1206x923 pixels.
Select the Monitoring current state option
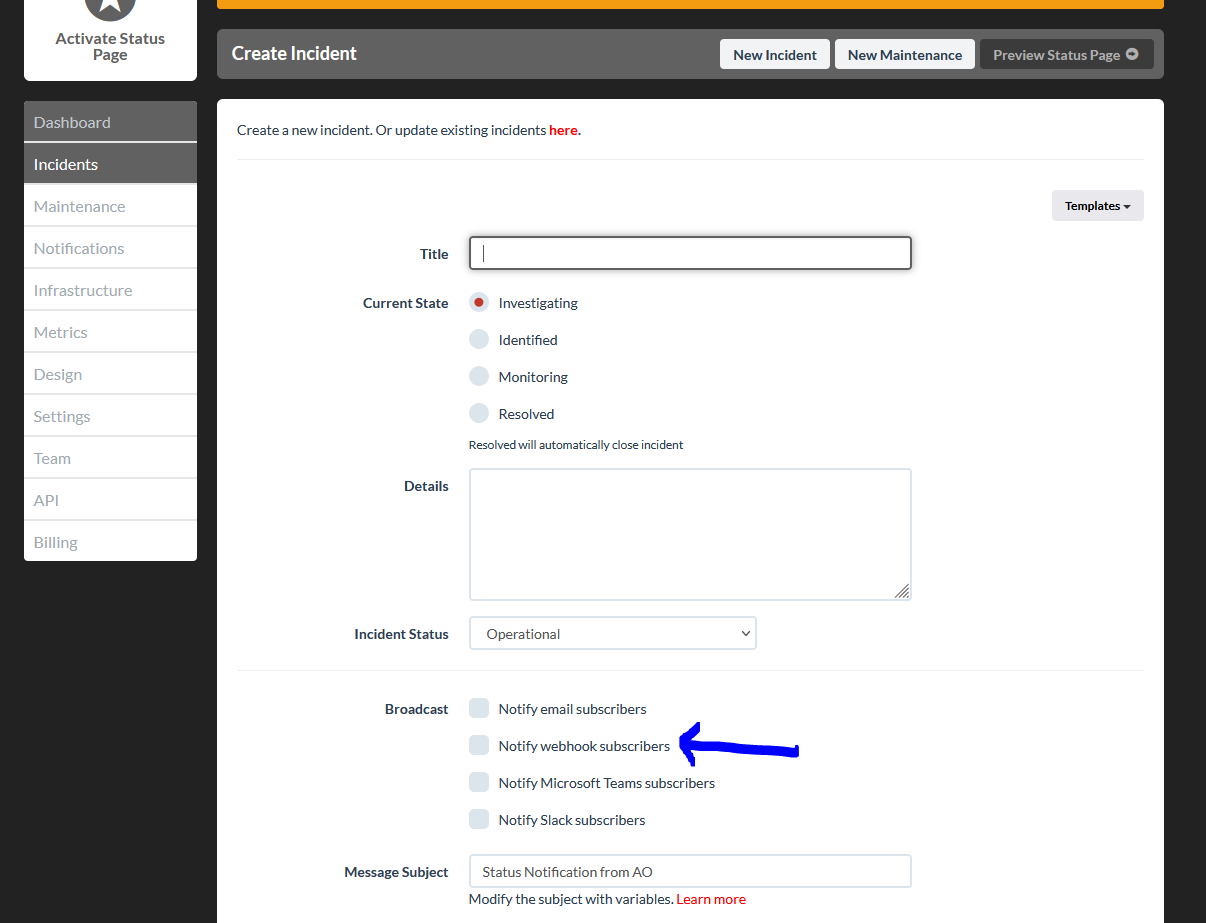[479, 377]
